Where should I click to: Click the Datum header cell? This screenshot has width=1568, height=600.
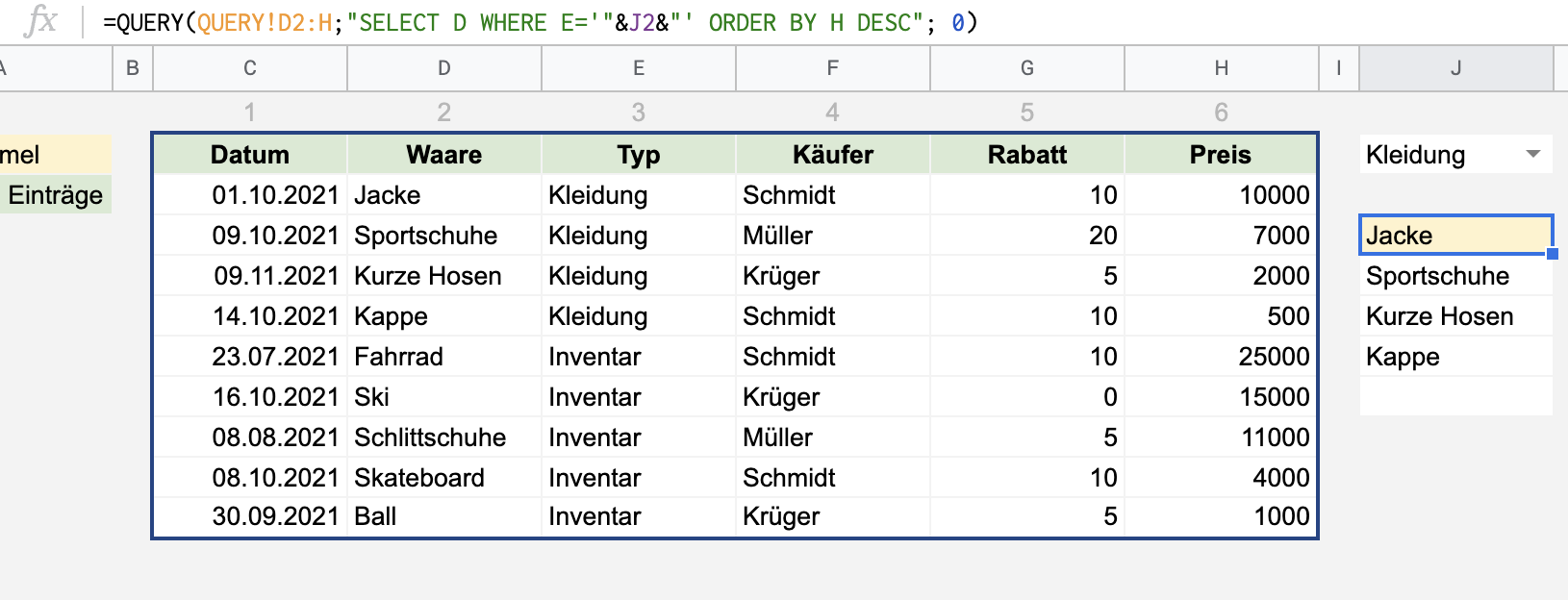(x=250, y=155)
